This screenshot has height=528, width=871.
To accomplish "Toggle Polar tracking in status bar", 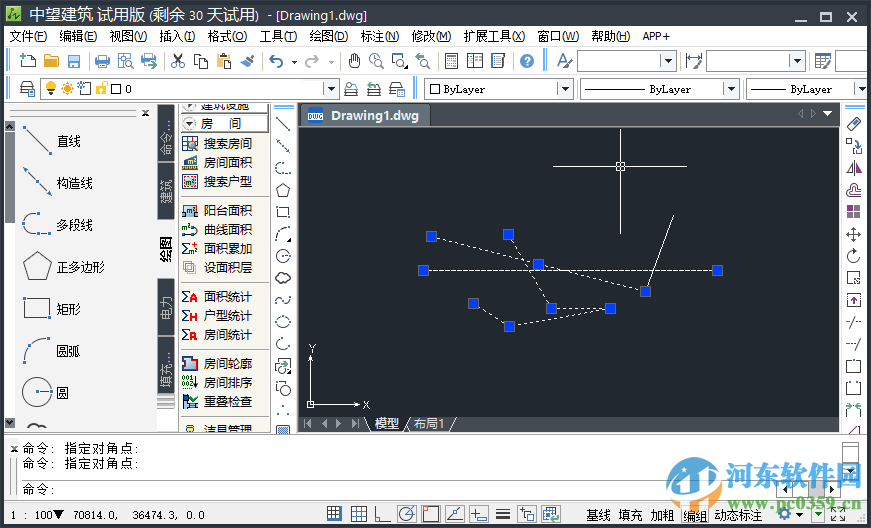I will click(x=407, y=514).
